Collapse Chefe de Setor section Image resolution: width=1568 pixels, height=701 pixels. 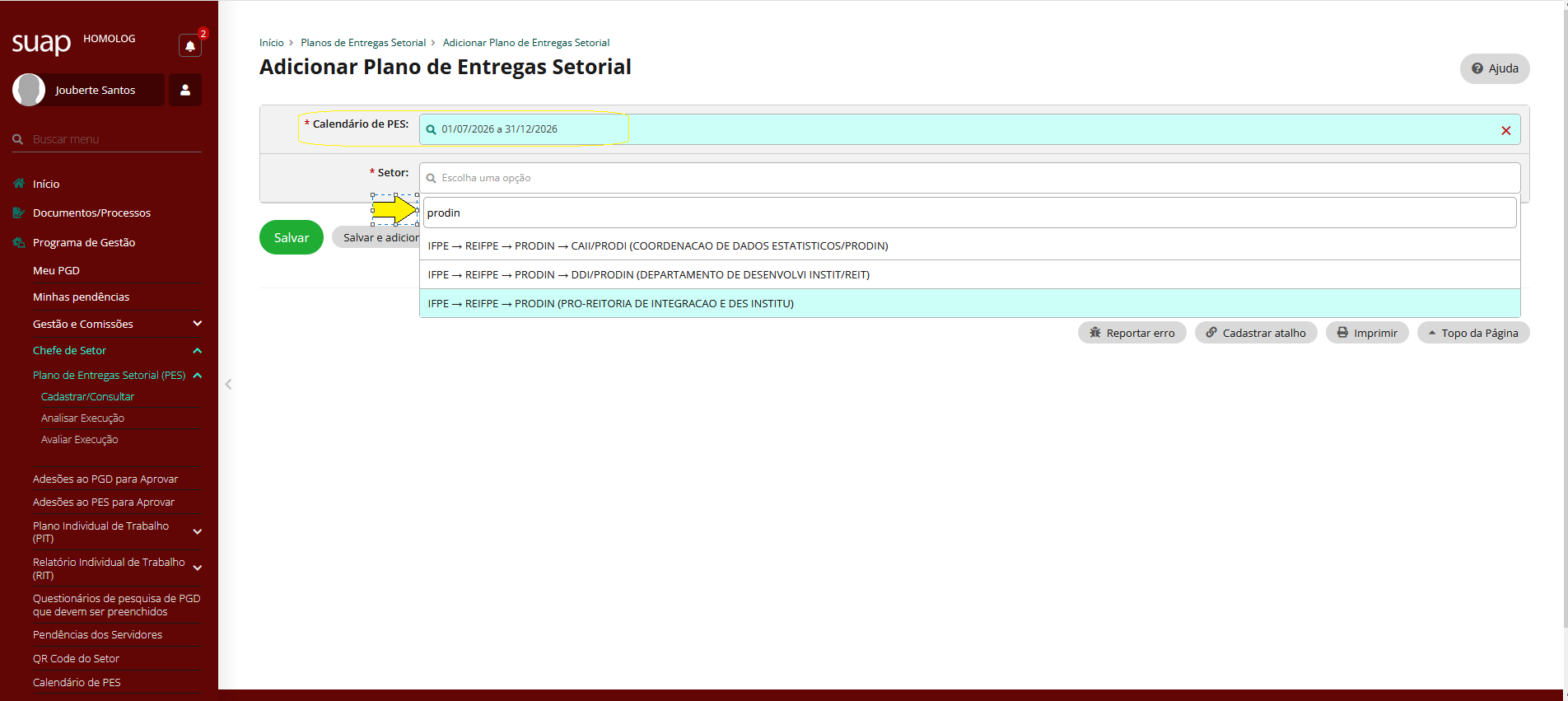tap(117, 350)
